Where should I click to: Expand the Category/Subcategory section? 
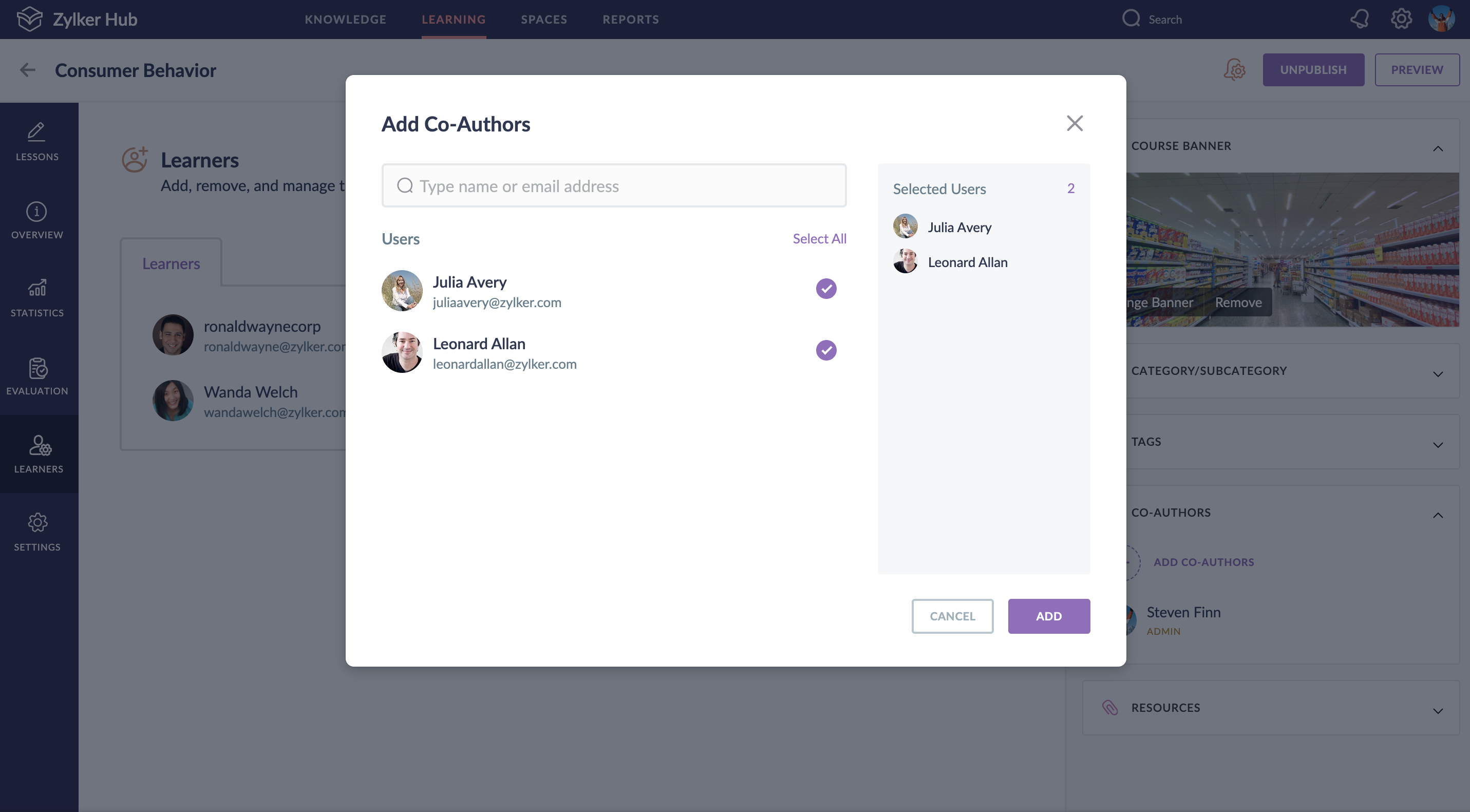click(x=1438, y=374)
